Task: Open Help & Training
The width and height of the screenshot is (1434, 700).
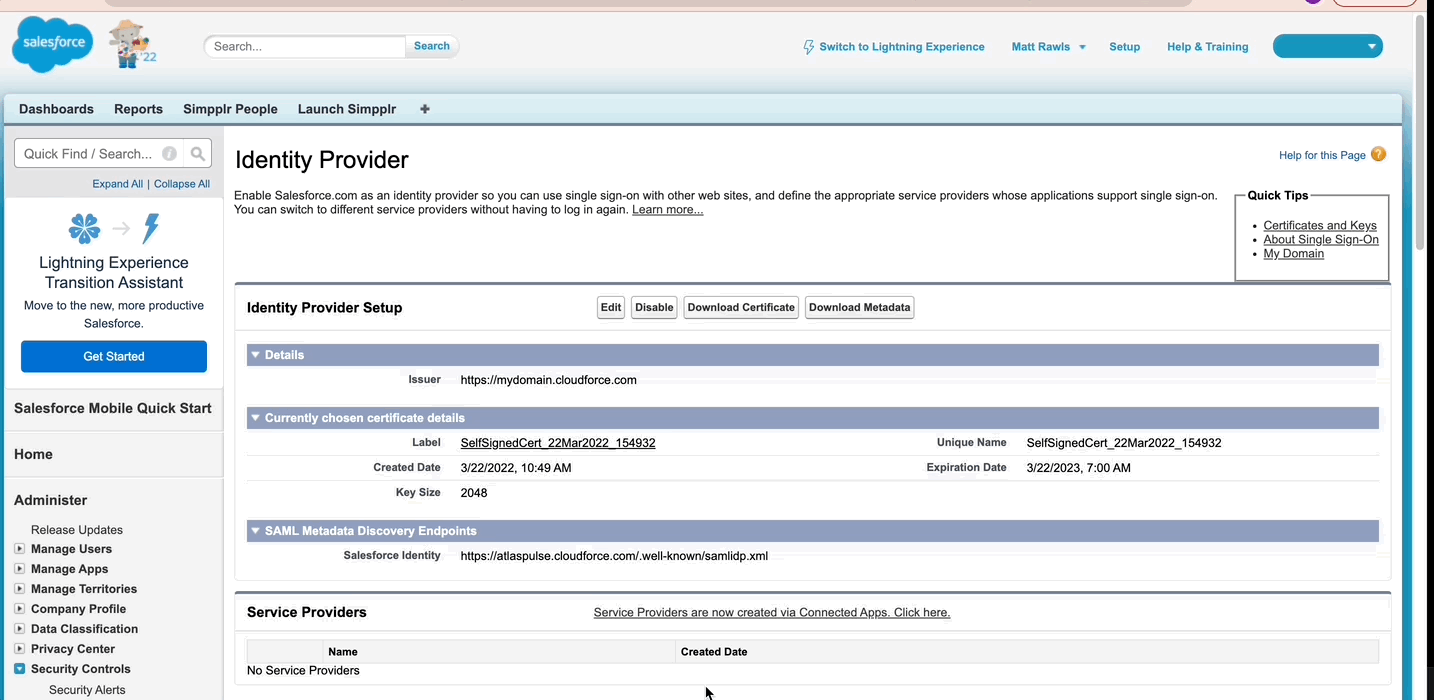Action: point(1208,47)
